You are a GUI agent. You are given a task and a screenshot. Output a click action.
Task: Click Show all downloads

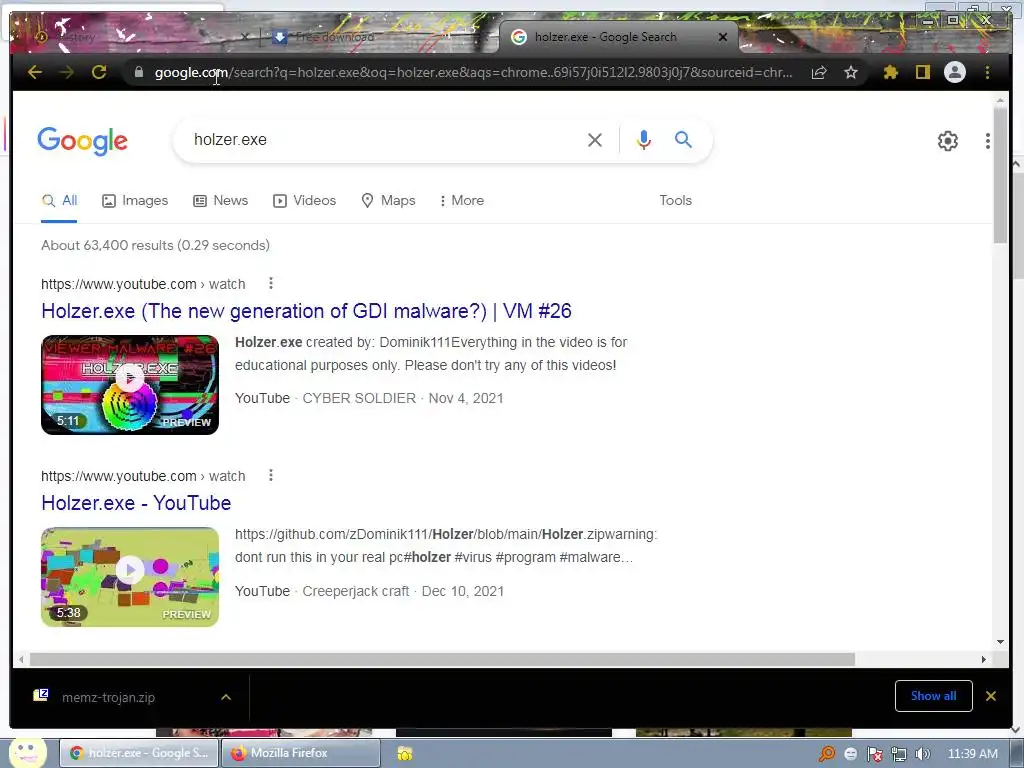coord(933,696)
